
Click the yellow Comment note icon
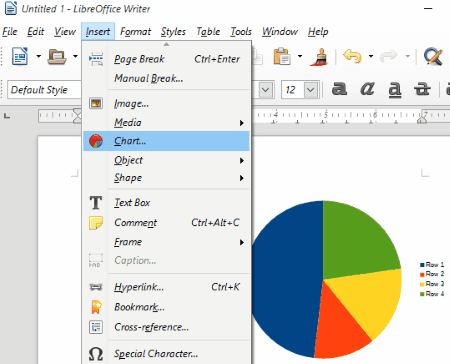[x=96, y=223]
